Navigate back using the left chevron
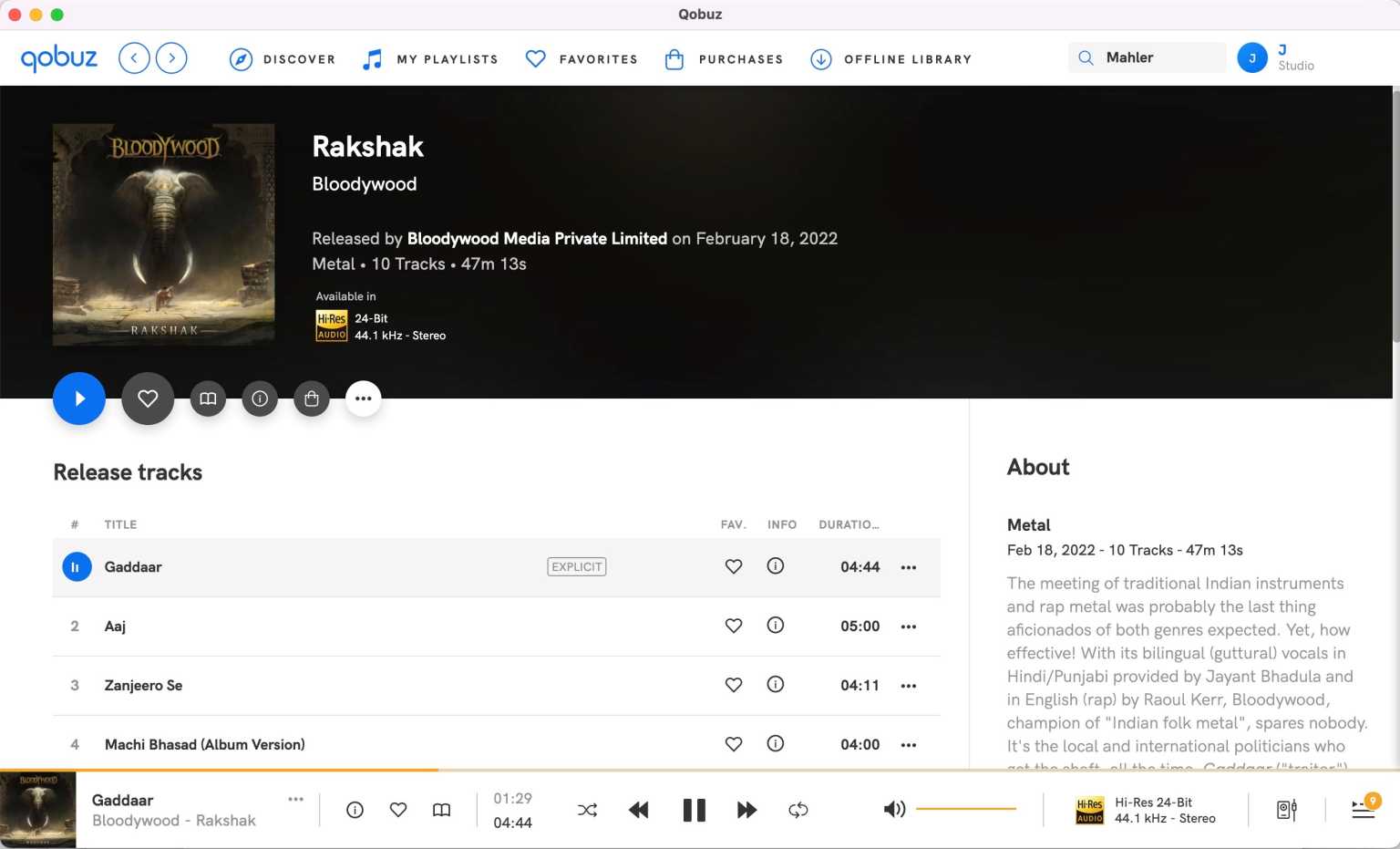This screenshot has height=849, width=1400. 134,57
